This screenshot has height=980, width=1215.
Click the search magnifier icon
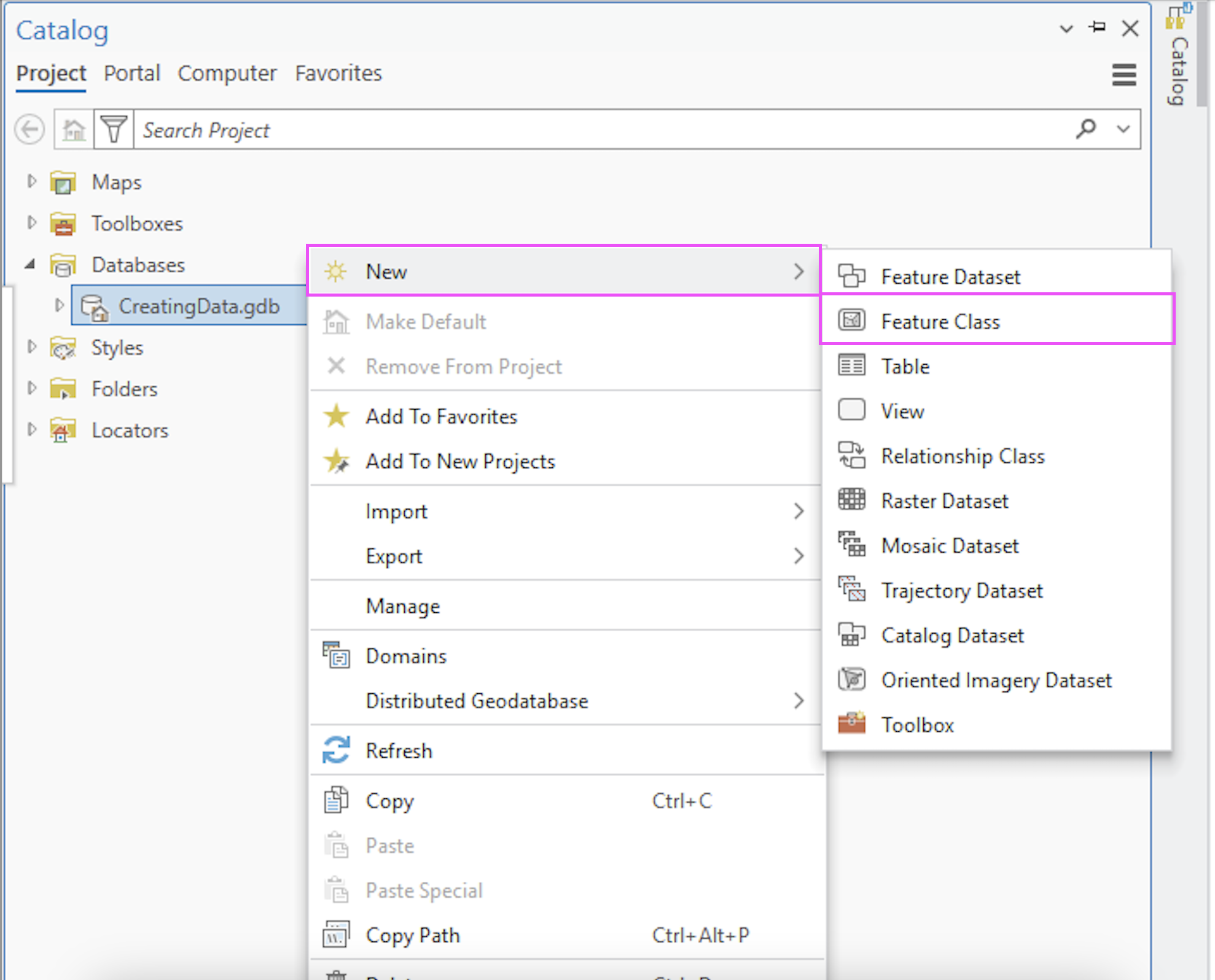(1085, 129)
